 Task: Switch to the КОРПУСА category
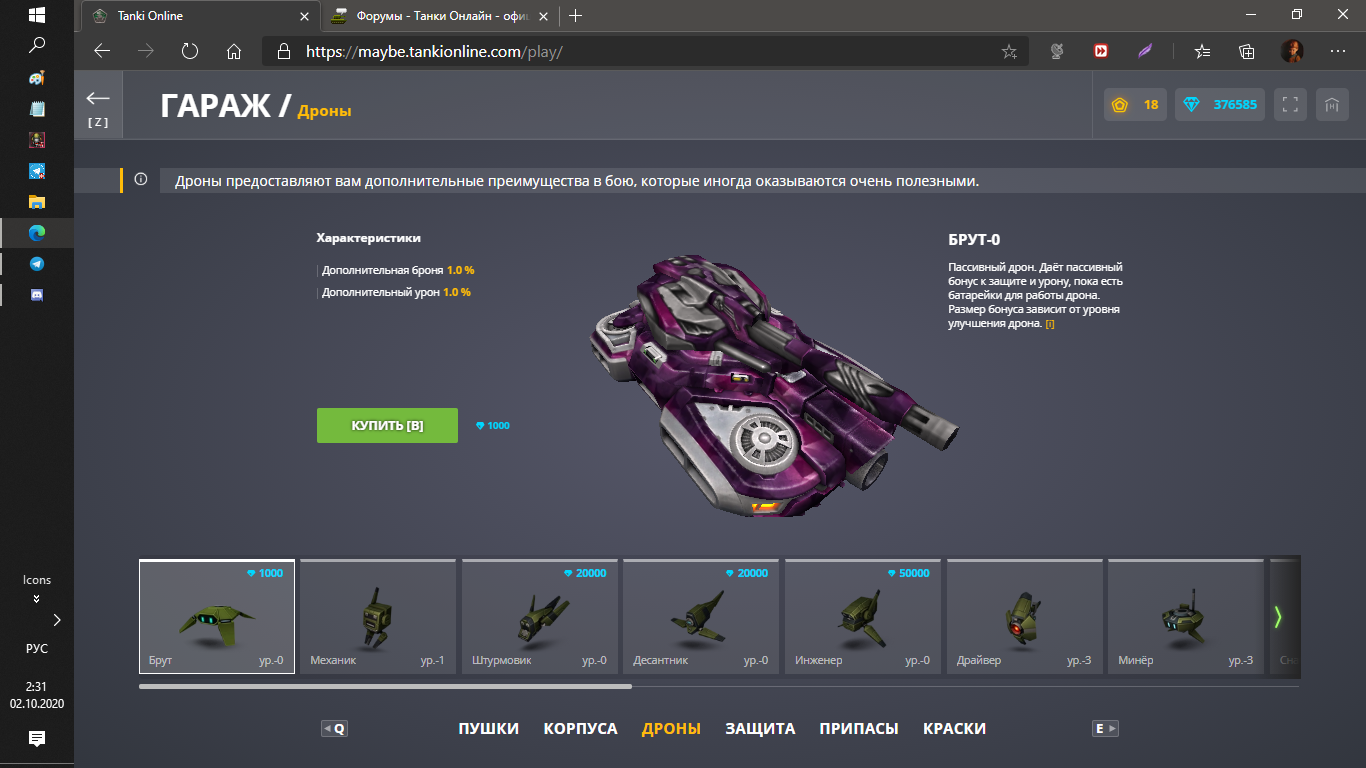point(581,729)
